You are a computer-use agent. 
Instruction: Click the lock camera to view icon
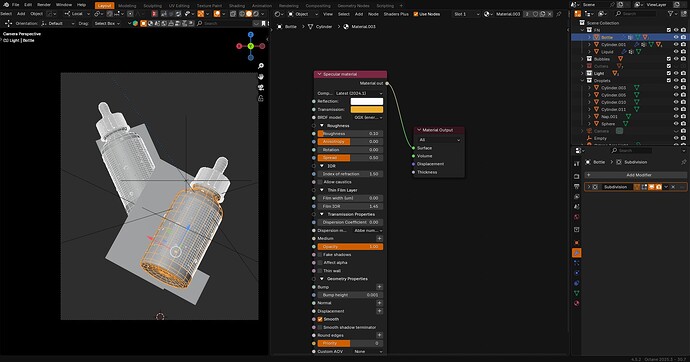click(261, 98)
